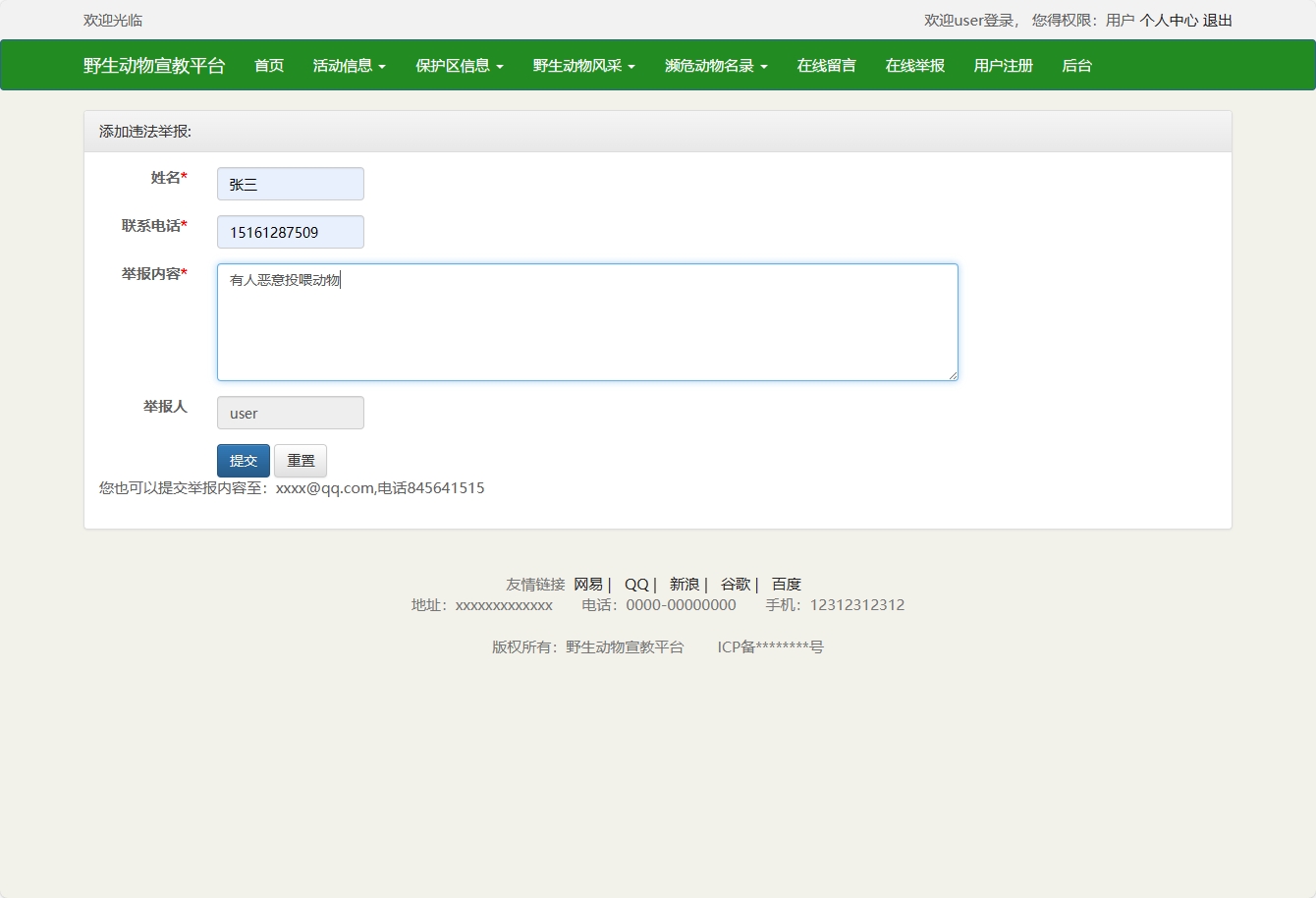
Task: Open the 新浪 footer link
Action: 683,583
